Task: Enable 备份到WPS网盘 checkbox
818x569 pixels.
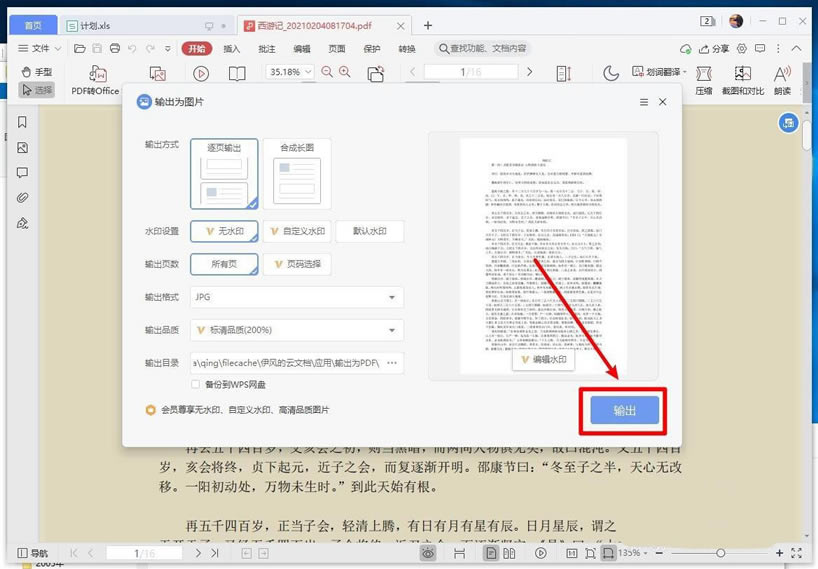Action: [196, 384]
